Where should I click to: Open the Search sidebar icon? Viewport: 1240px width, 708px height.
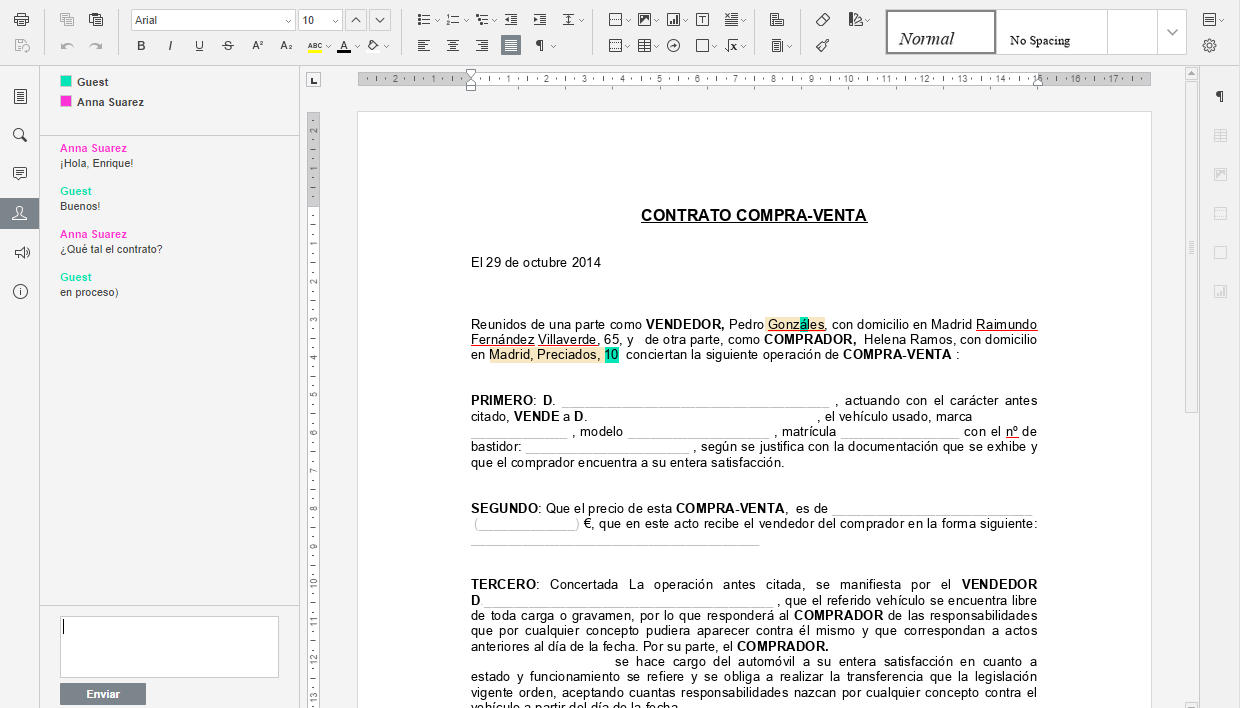(20, 135)
